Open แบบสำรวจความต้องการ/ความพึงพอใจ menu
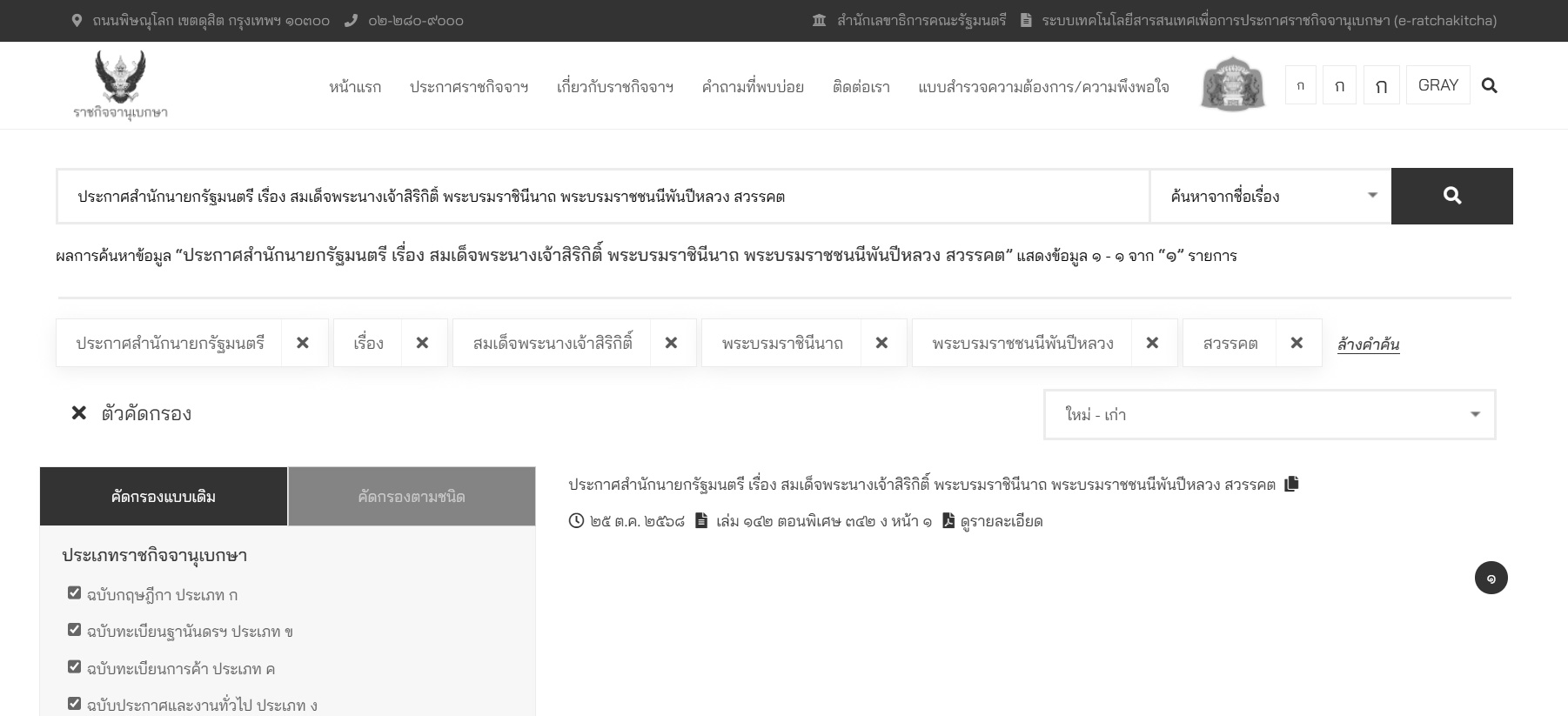The image size is (1568, 716). point(1043,86)
